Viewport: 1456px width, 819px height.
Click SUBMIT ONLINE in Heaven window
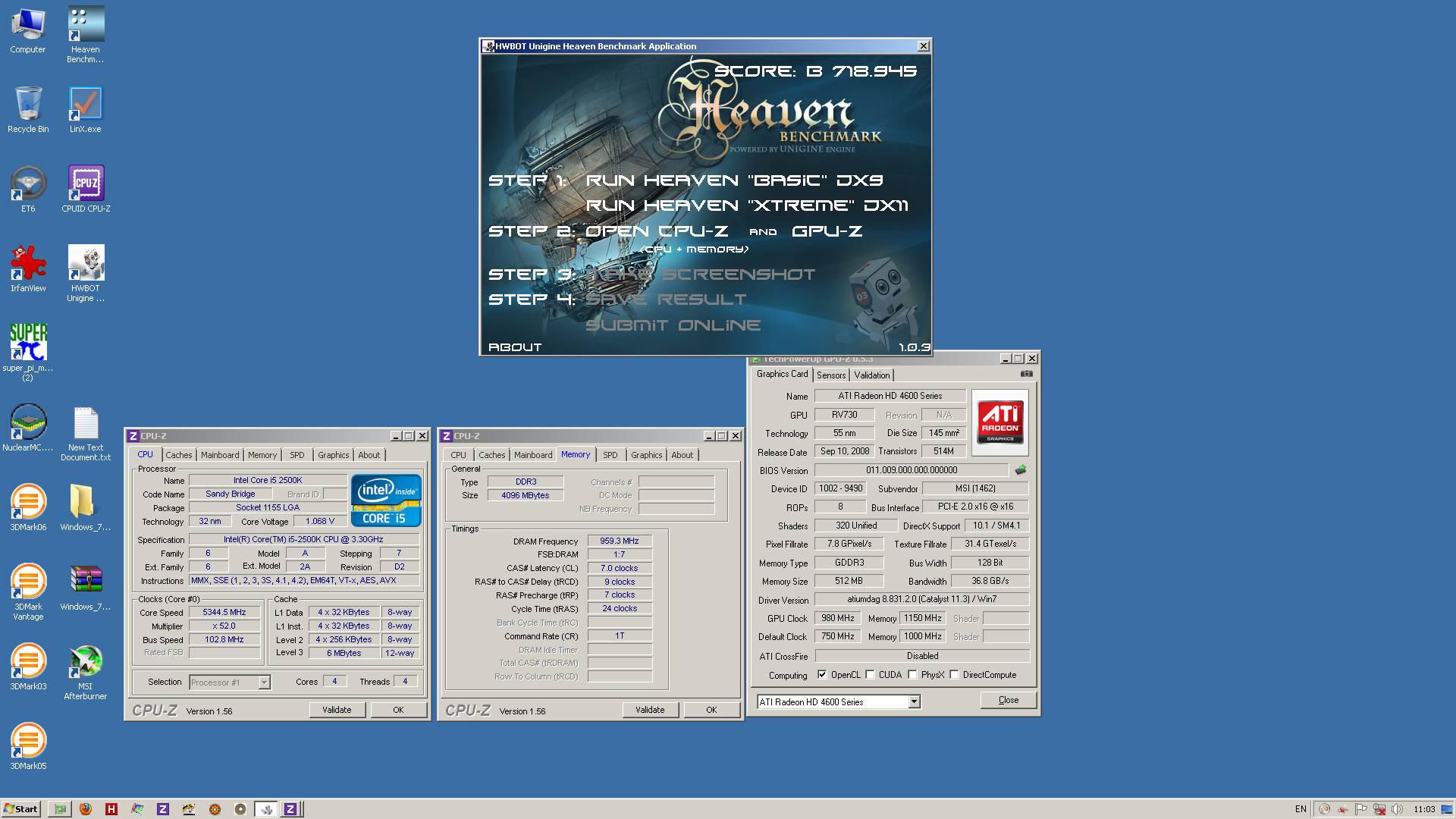pos(673,325)
